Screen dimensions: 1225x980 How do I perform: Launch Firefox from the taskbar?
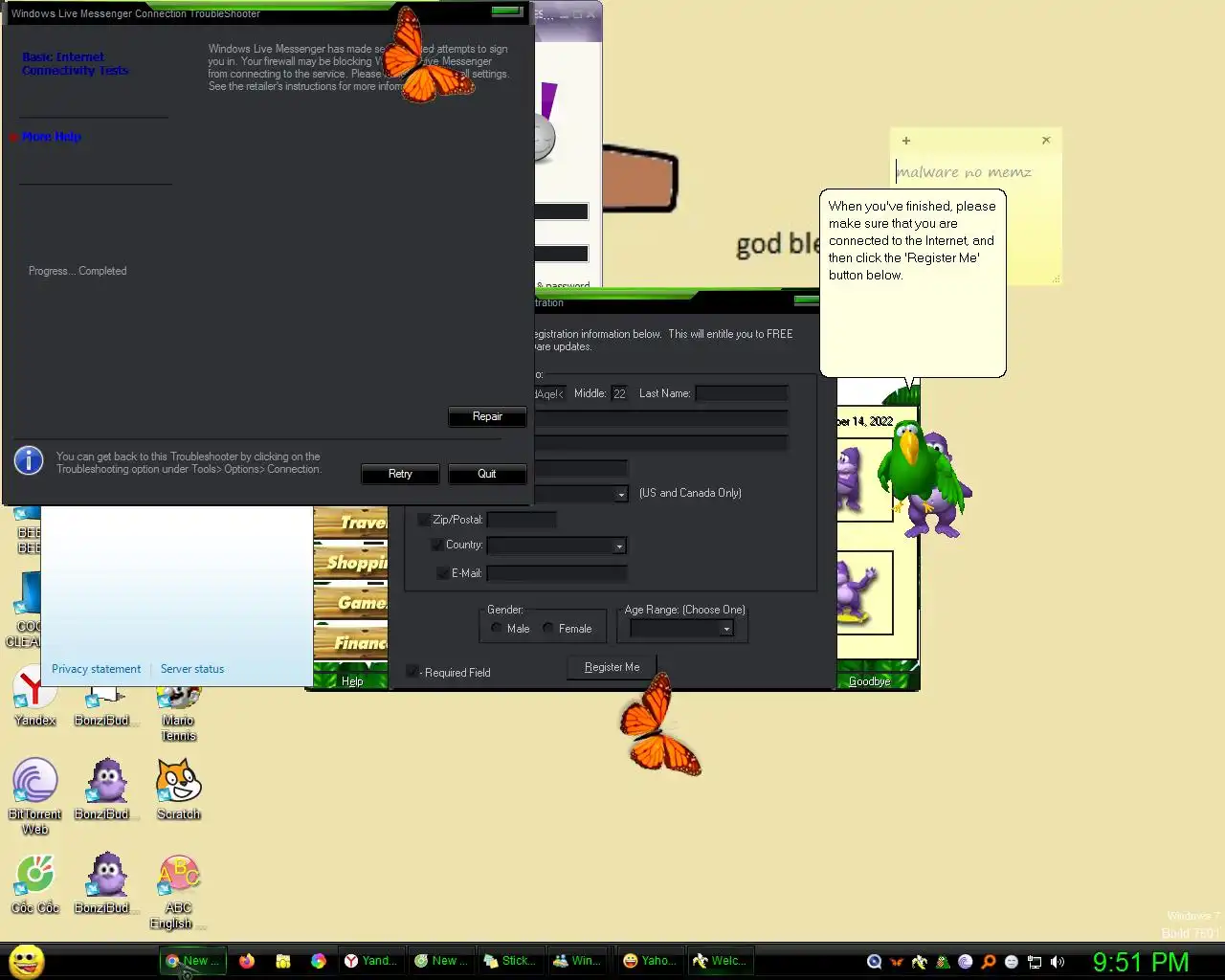(x=247, y=961)
